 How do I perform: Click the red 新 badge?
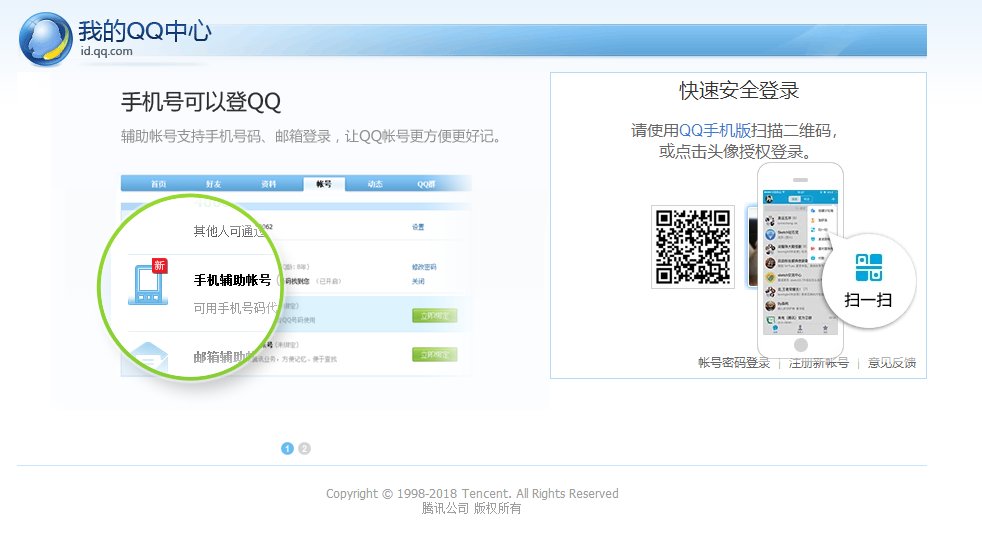click(159, 265)
